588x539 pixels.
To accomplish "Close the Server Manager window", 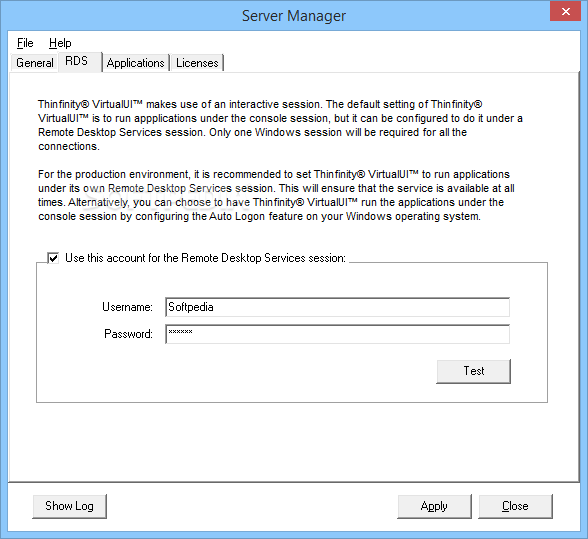I will [x=566, y=11].
